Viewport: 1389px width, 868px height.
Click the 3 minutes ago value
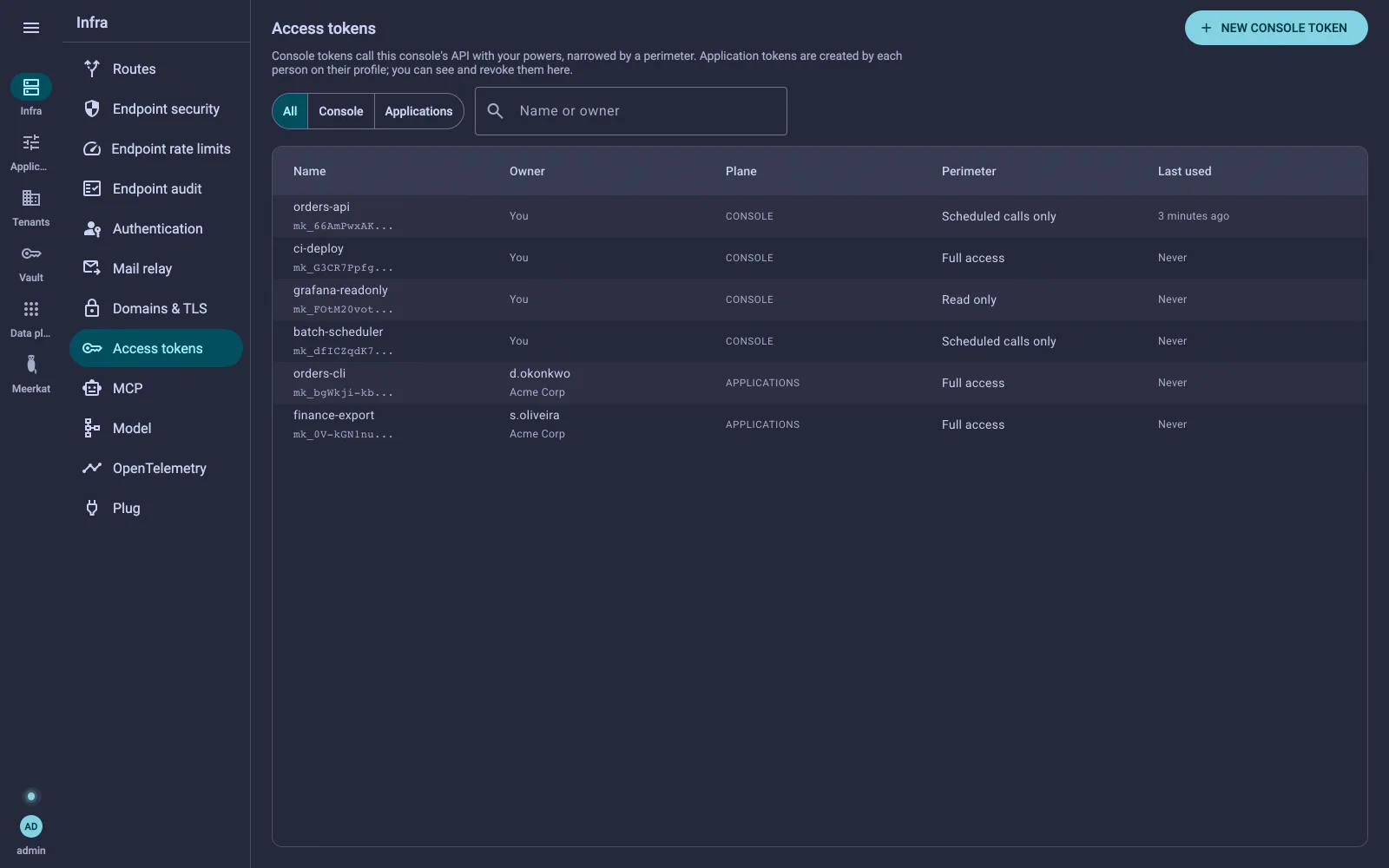tap(1194, 216)
